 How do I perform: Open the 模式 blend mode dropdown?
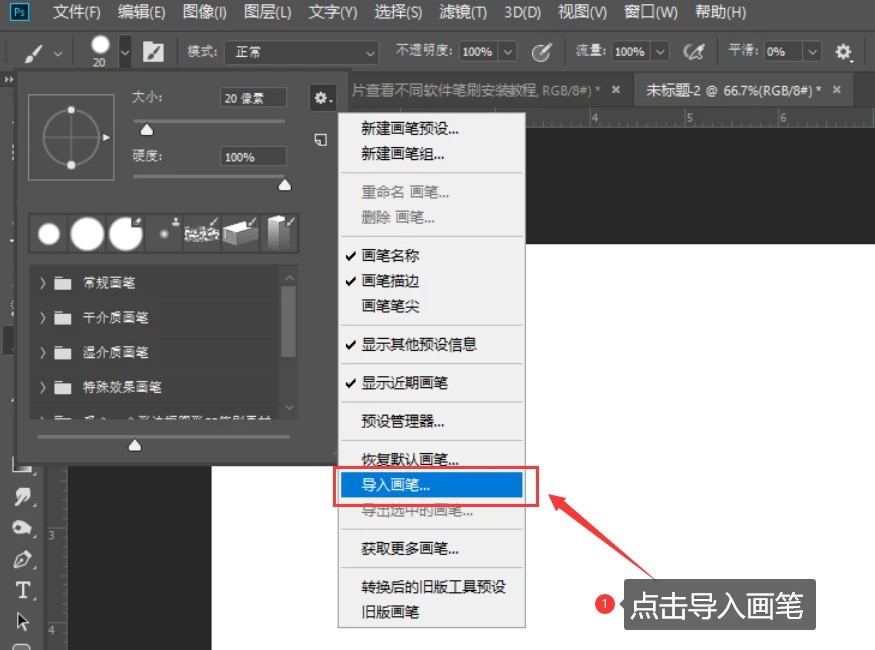[301, 51]
